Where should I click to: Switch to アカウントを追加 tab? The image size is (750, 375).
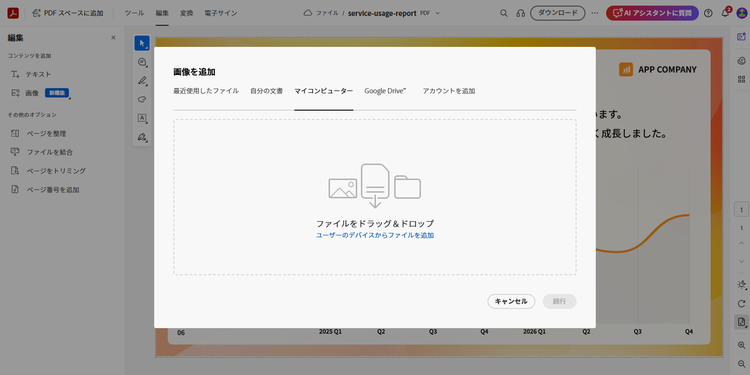tap(449, 91)
